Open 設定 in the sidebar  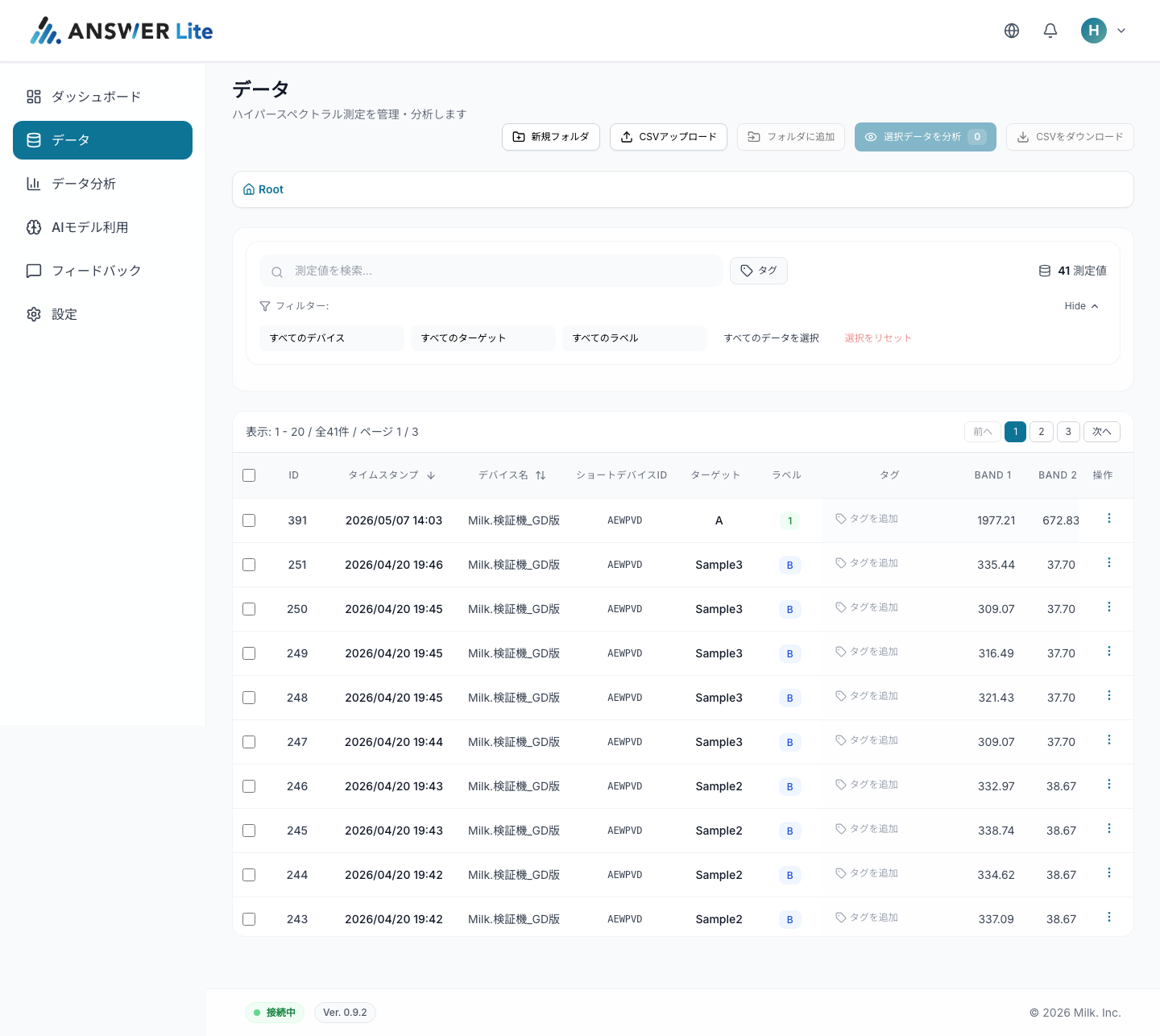[x=102, y=314]
